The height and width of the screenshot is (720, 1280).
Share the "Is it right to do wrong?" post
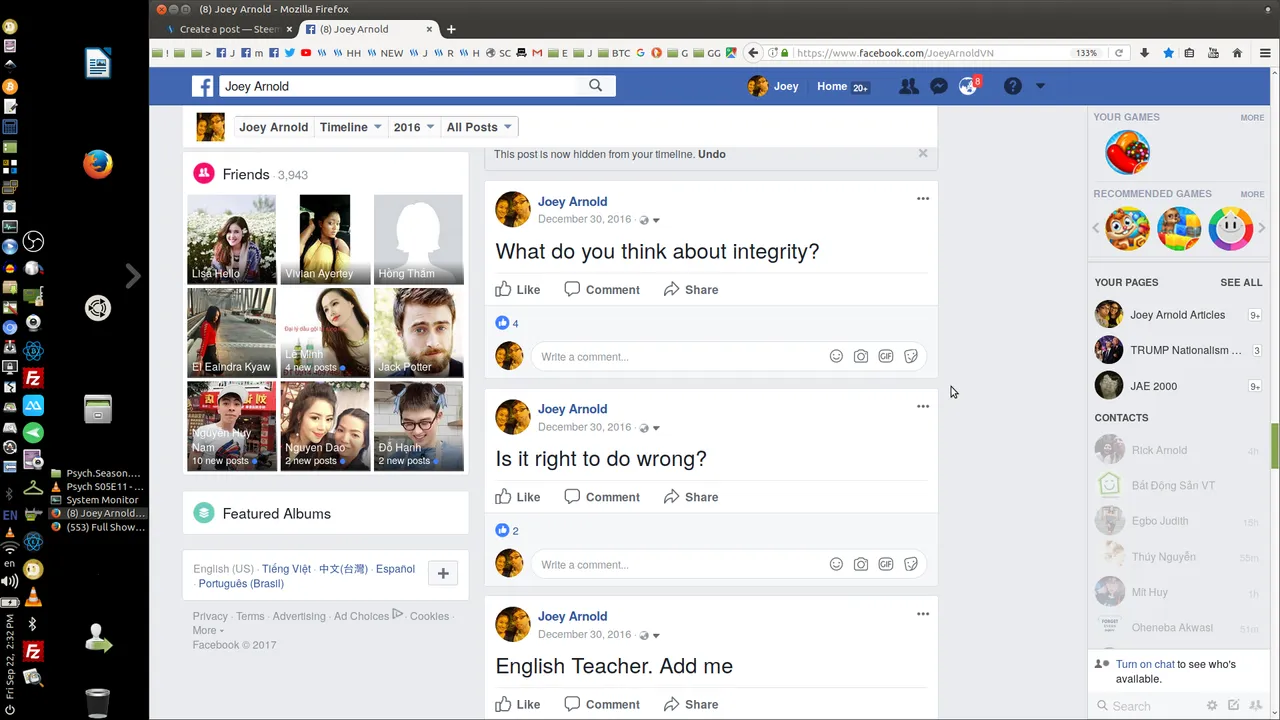691,497
